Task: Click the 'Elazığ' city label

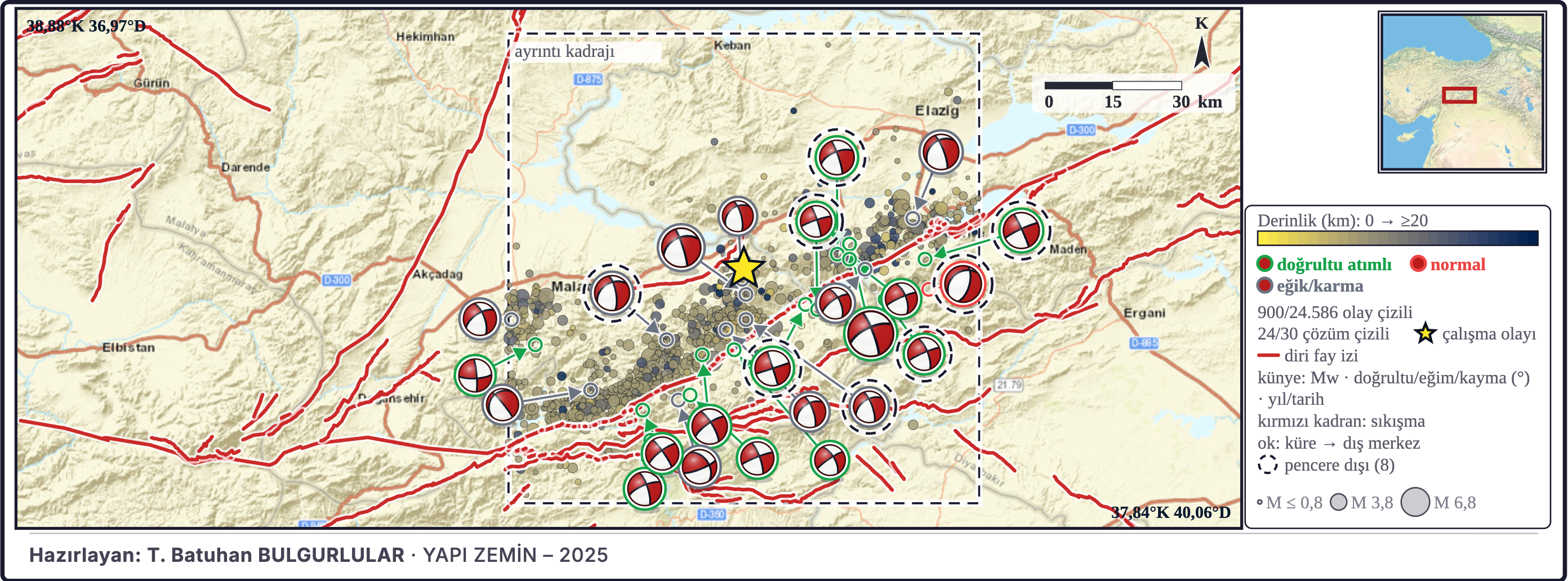Action: [x=937, y=111]
